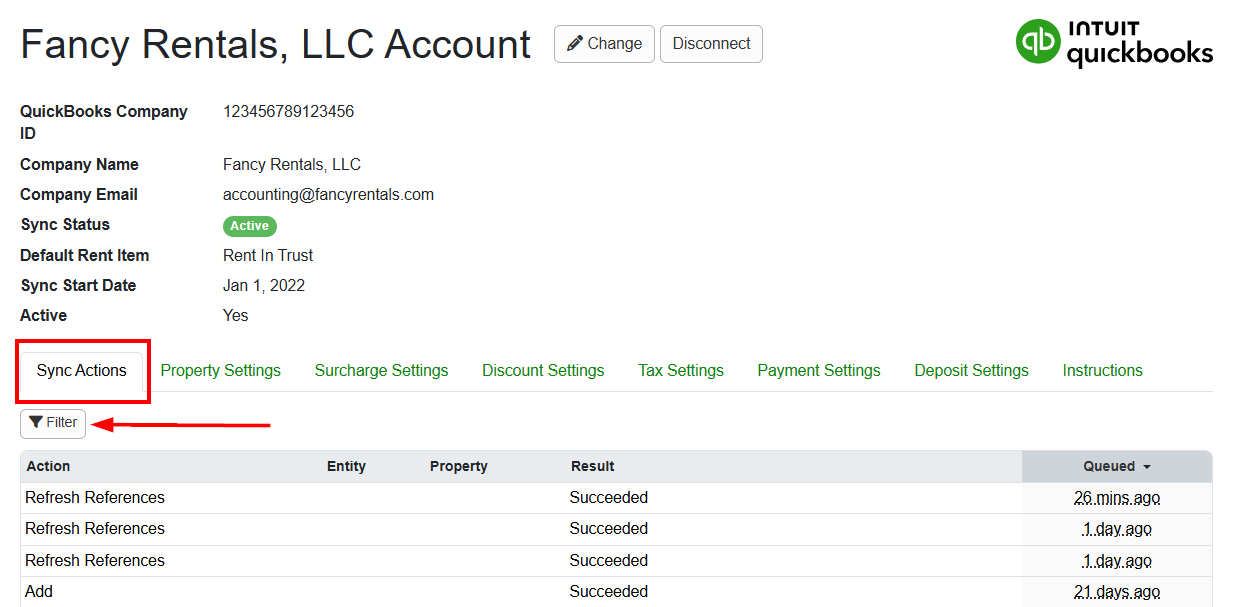Screen dimensions: 1234x607
Task: Click the Disconnect button
Action: click(x=711, y=44)
